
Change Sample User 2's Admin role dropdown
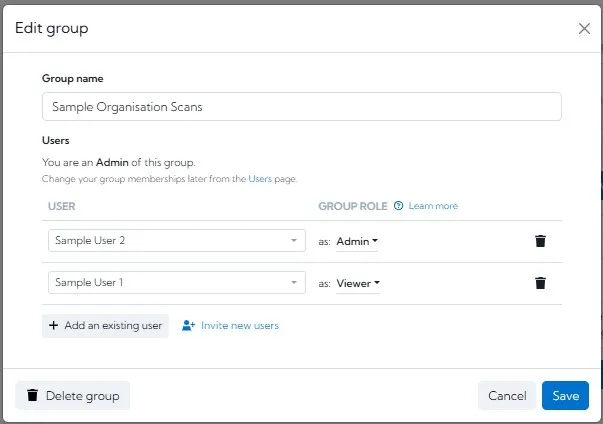pyautogui.click(x=357, y=241)
